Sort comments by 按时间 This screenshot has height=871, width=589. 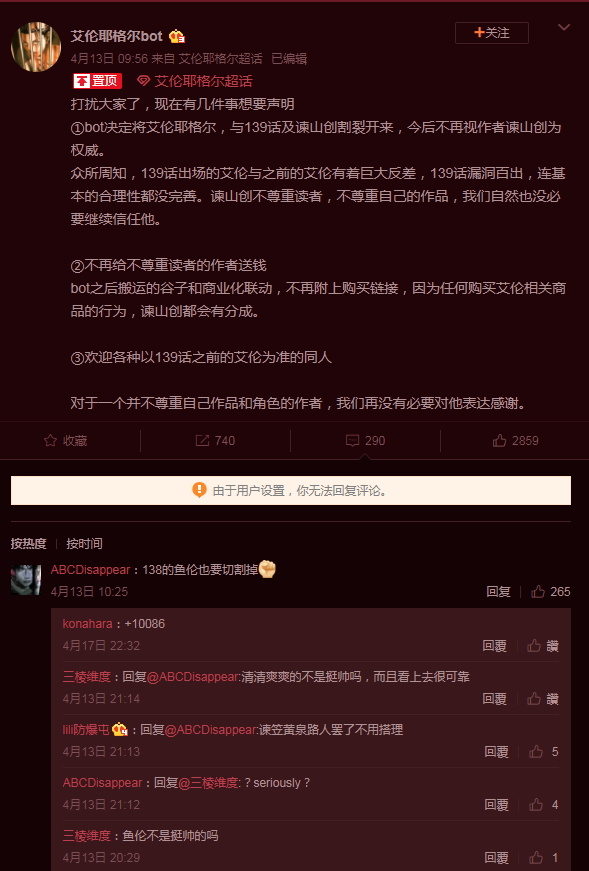click(x=84, y=543)
